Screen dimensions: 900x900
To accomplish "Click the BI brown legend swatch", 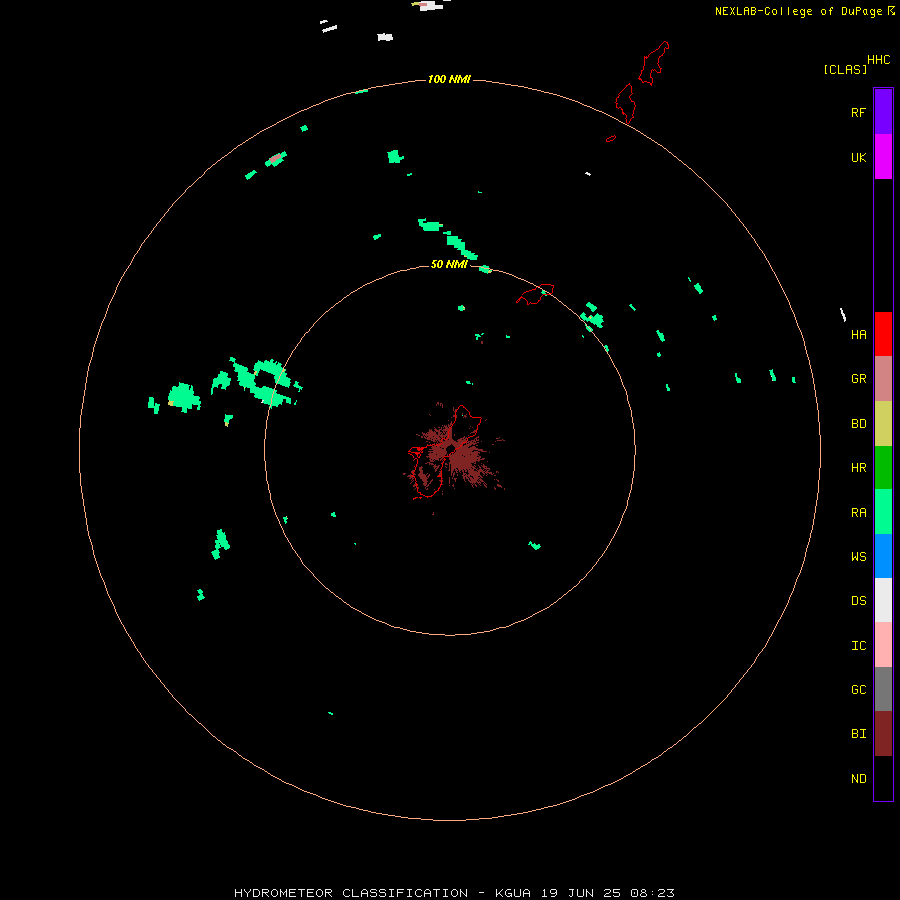I will 883,734.
